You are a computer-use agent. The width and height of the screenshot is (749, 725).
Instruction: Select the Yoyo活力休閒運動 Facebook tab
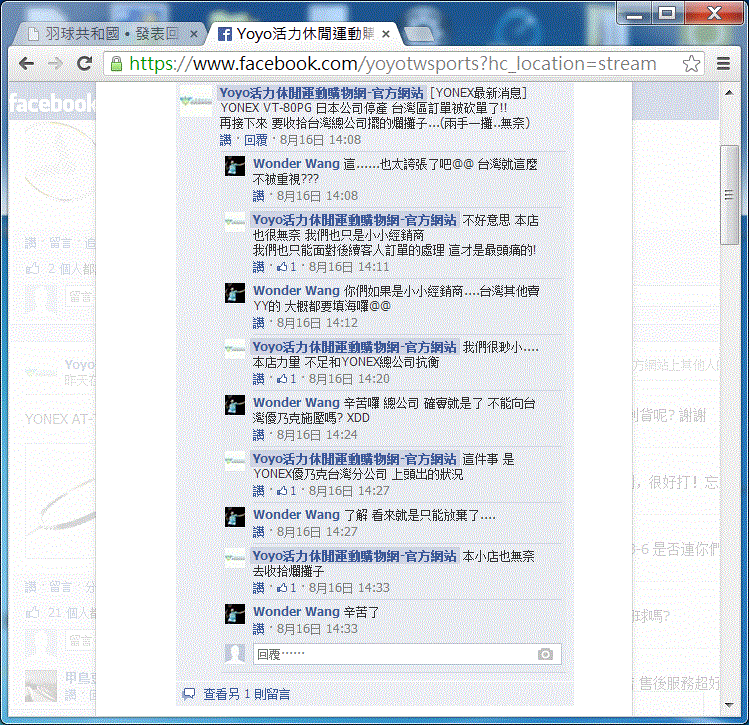(x=300, y=34)
